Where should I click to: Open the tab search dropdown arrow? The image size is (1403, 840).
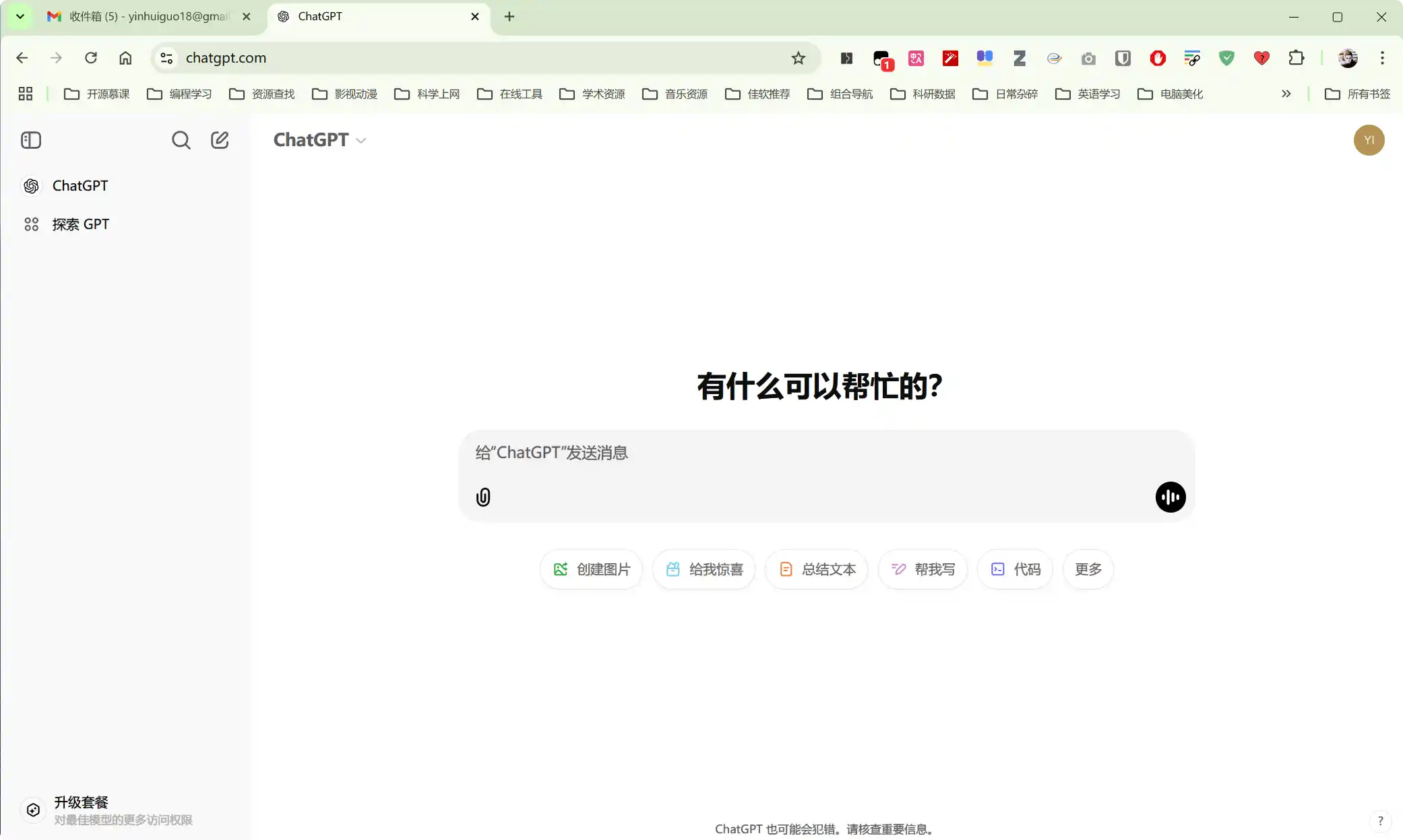(x=20, y=17)
